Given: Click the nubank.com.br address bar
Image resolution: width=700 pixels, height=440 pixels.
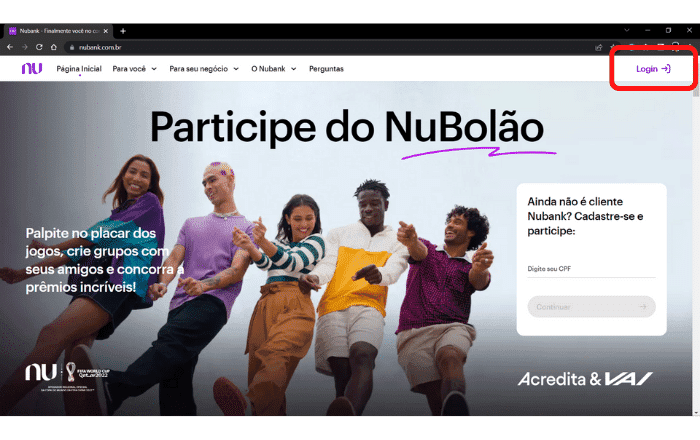Looking at the screenshot, I should (x=328, y=47).
